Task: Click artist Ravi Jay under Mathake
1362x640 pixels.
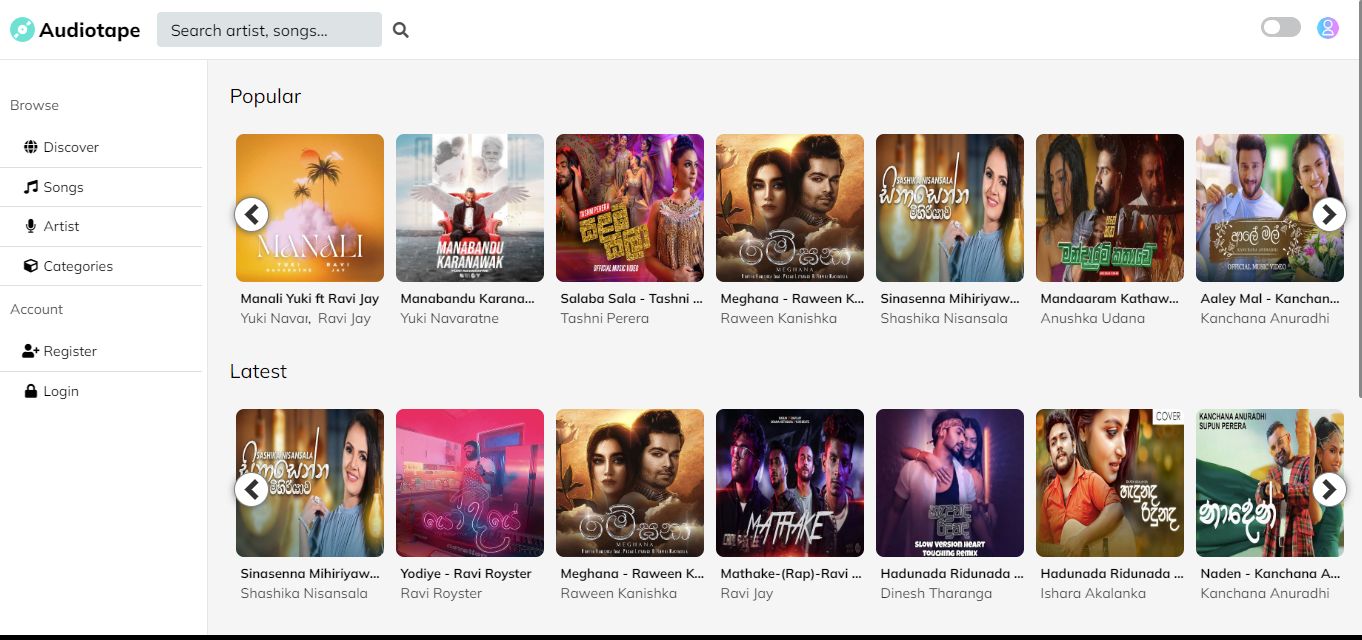Action: (747, 593)
